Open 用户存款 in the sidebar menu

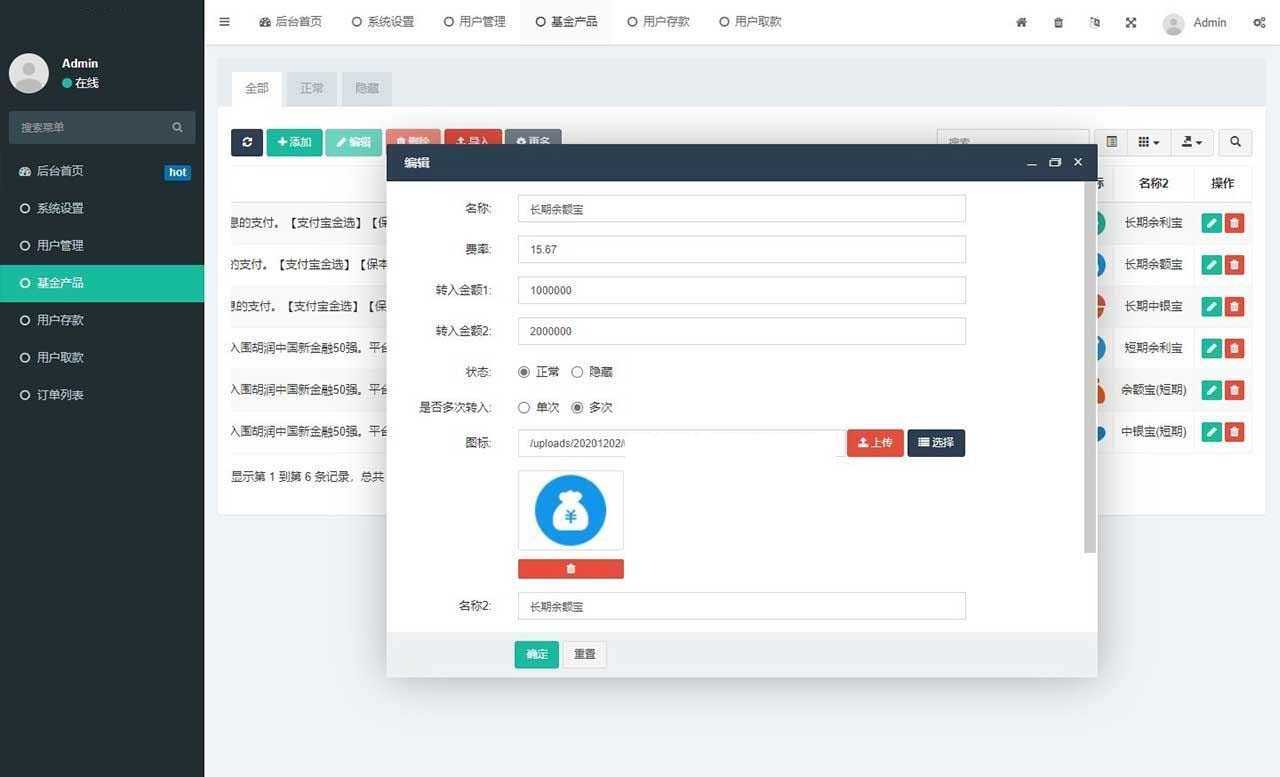[x=60, y=320]
